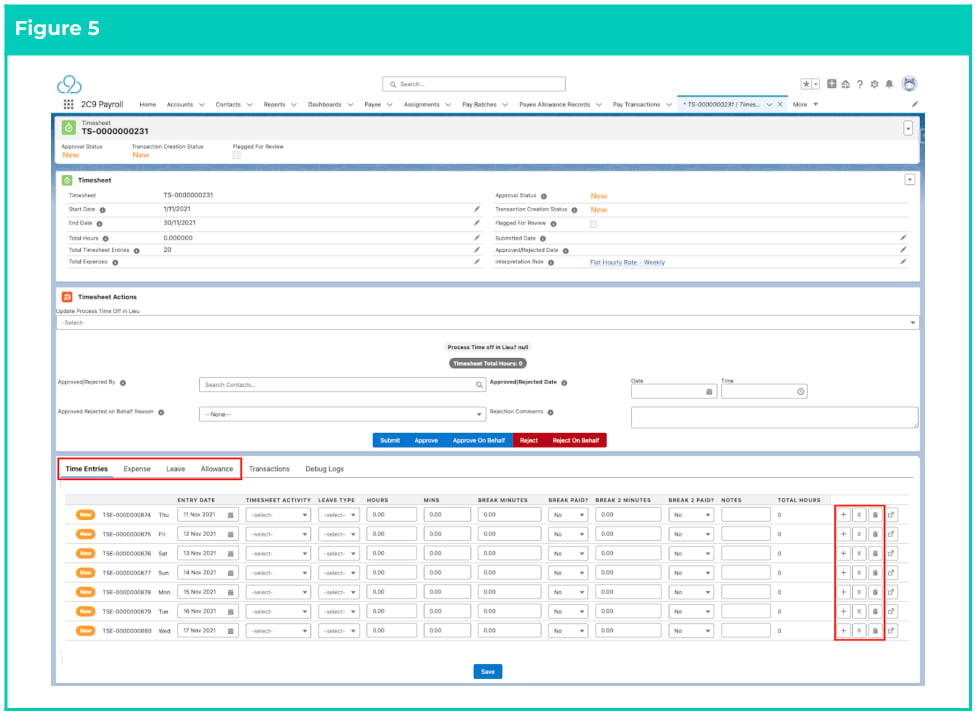Open the Dashboards navigation item
This screenshot has width=976, height=715.
324,105
